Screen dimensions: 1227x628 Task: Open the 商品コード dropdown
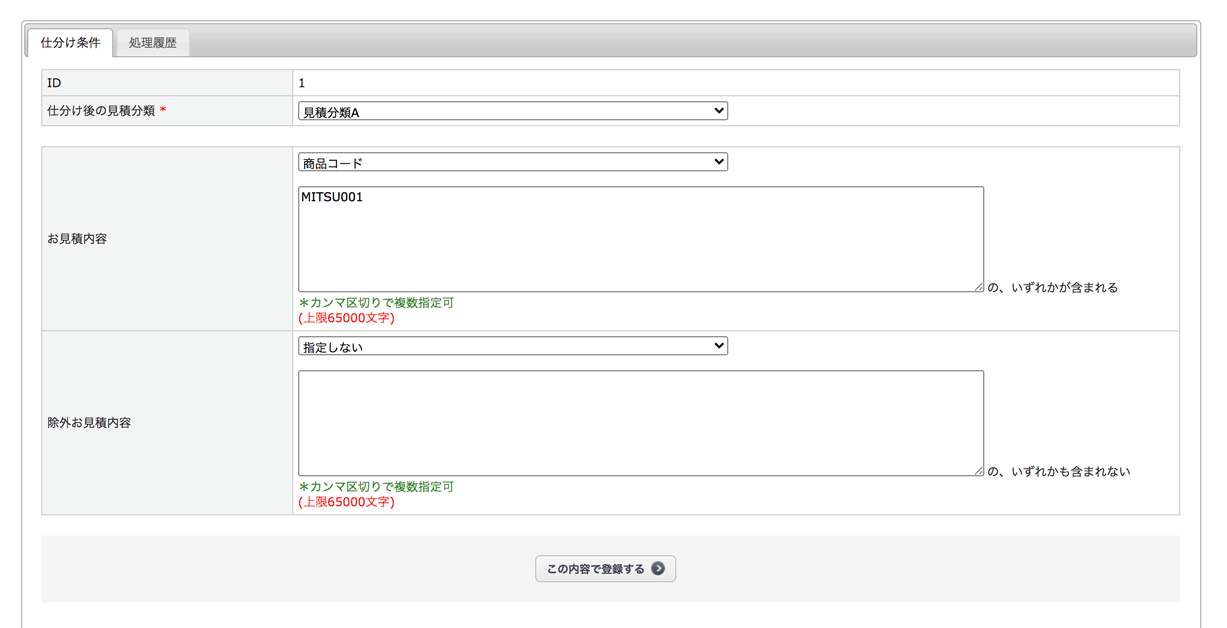point(512,162)
